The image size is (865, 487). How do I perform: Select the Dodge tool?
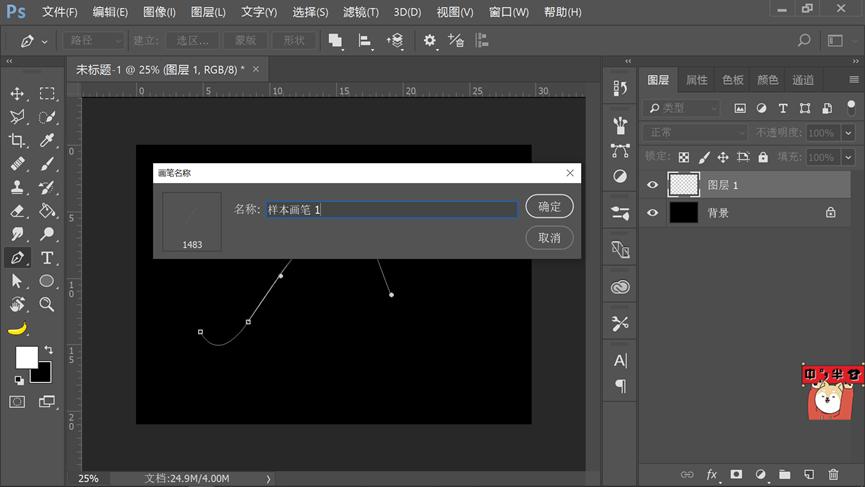tap(47, 234)
